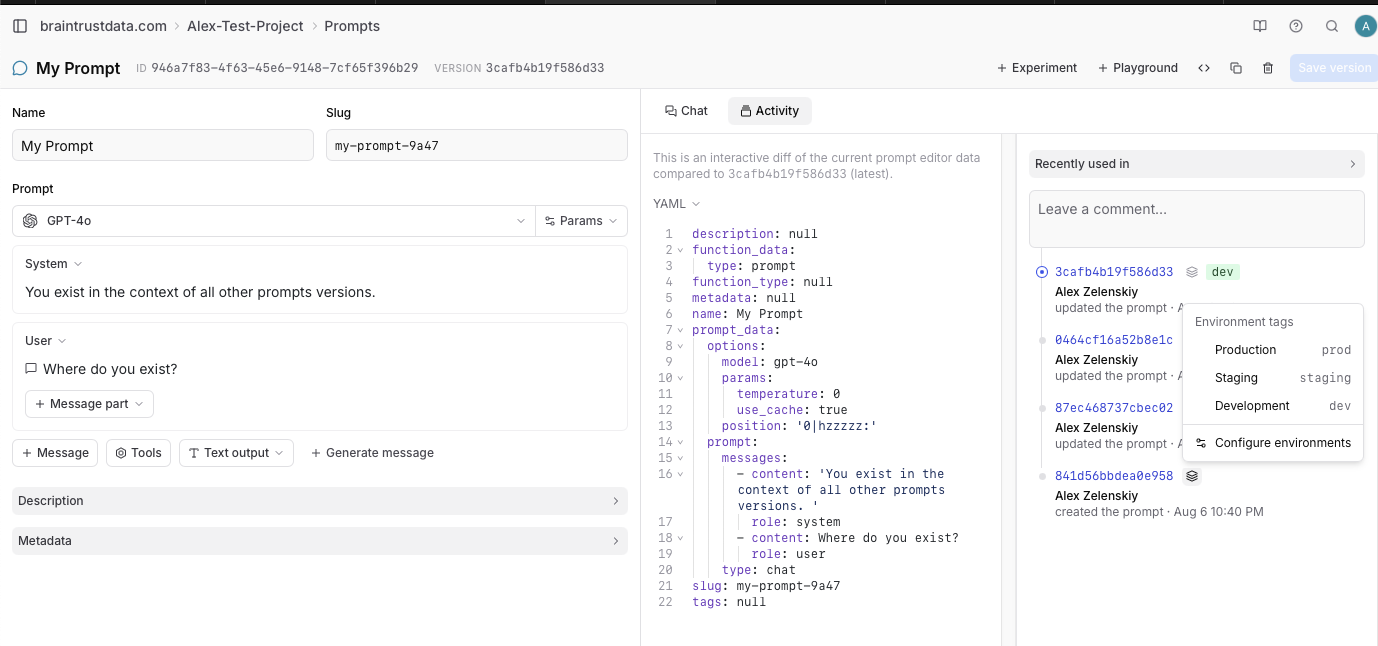Click the layers icon next to 3cafb4b19f586d33
1378x646 pixels.
pyautogui.click(x=1192, y=272)
